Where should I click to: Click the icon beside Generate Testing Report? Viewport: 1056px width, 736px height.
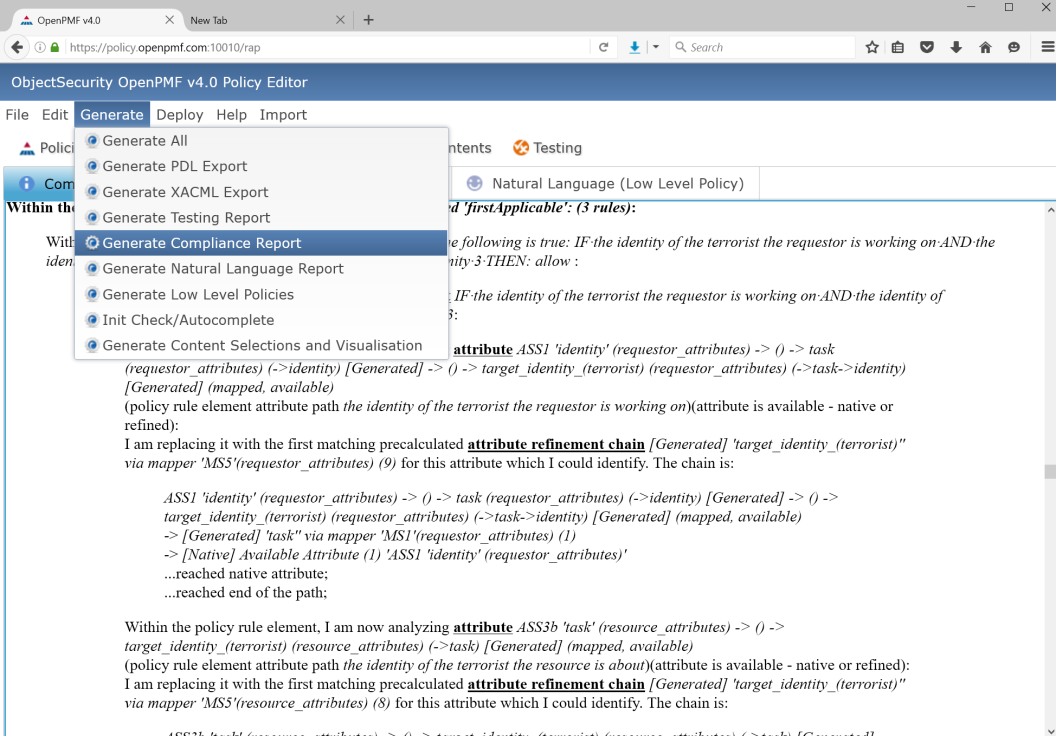pyautogui.click(x=92, y=218)
